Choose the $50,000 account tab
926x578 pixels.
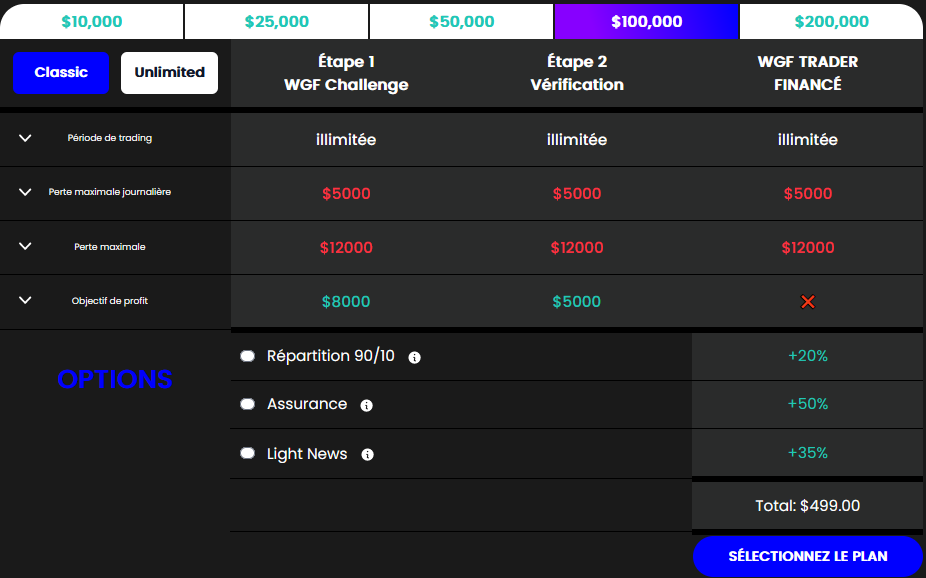(461, 21)
